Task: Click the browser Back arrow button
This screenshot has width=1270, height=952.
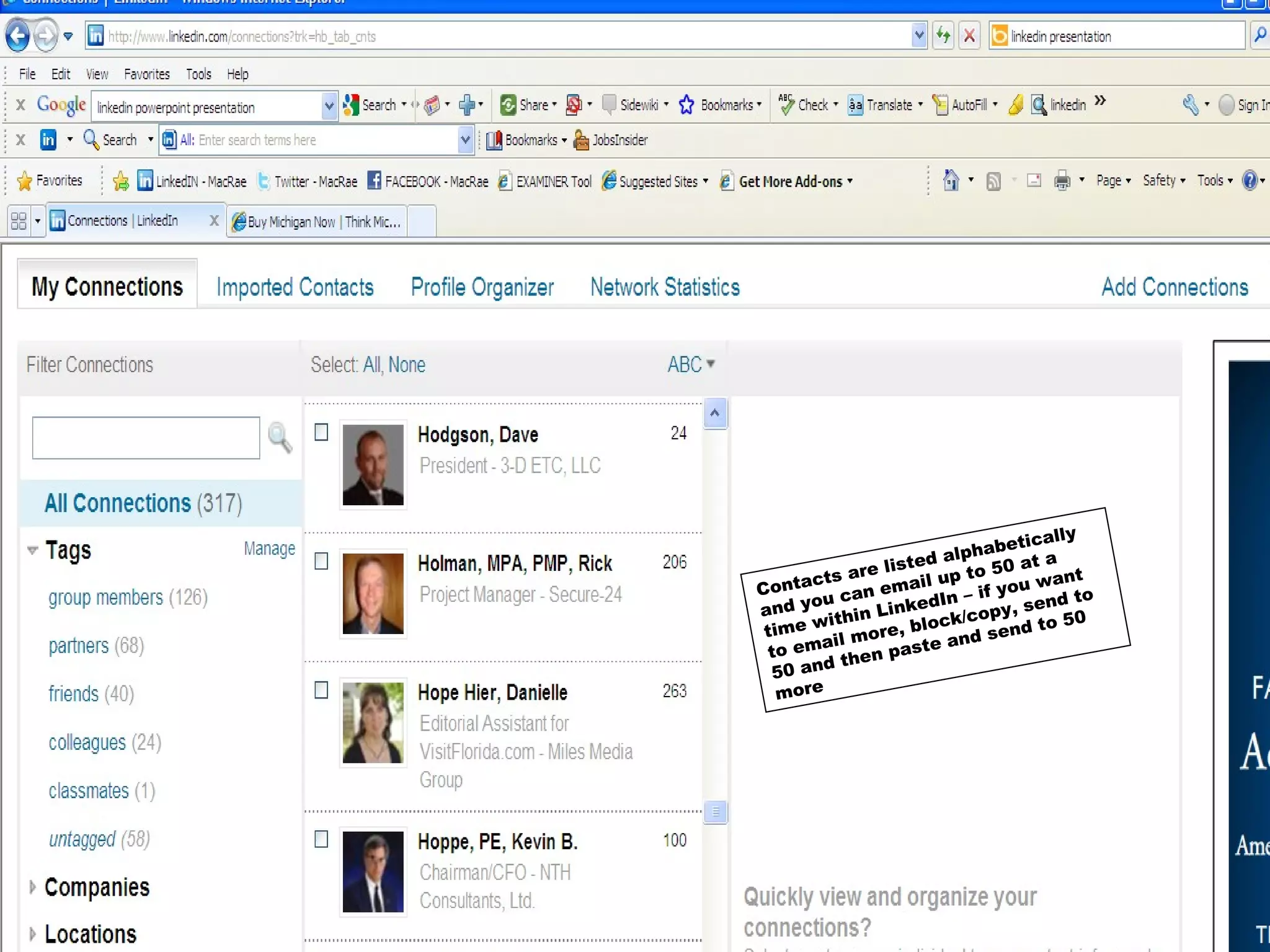Action: click(18, 36)
